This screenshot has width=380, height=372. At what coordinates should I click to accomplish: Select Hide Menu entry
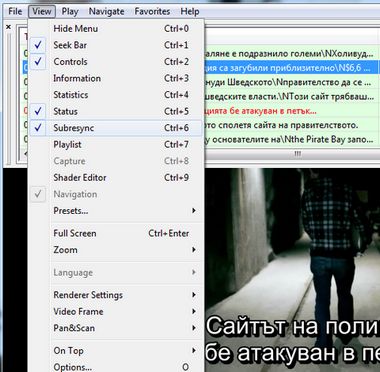pyautogui.click(x=116, y=29)
